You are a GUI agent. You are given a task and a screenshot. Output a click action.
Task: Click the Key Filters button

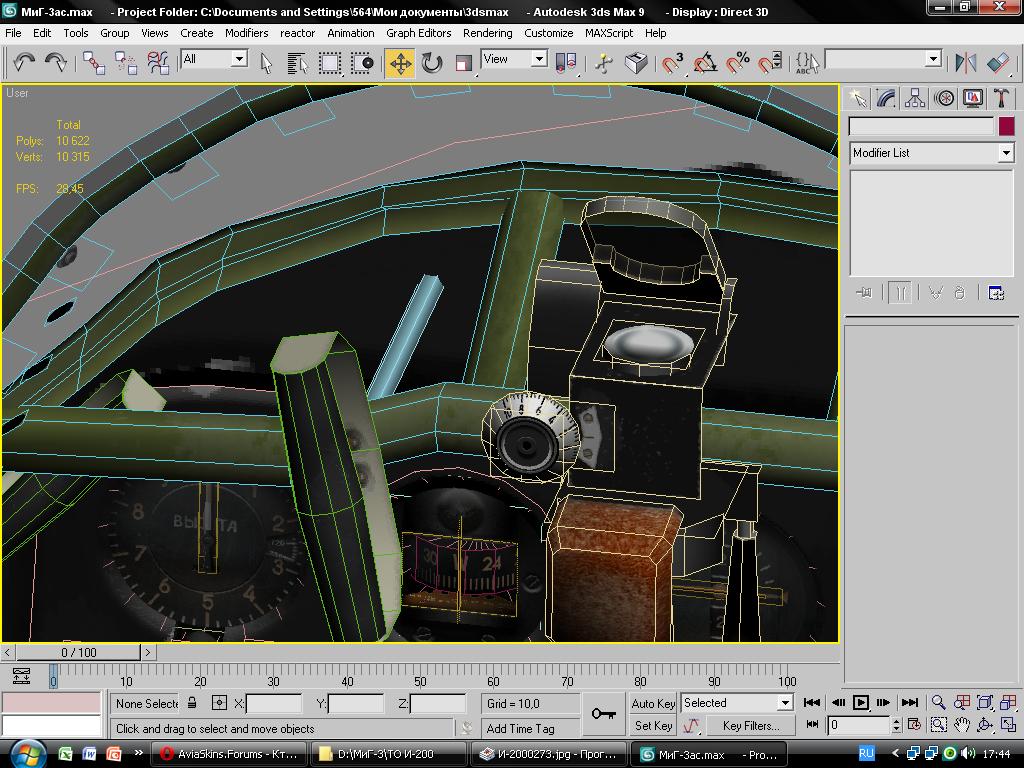click(750, 726)
